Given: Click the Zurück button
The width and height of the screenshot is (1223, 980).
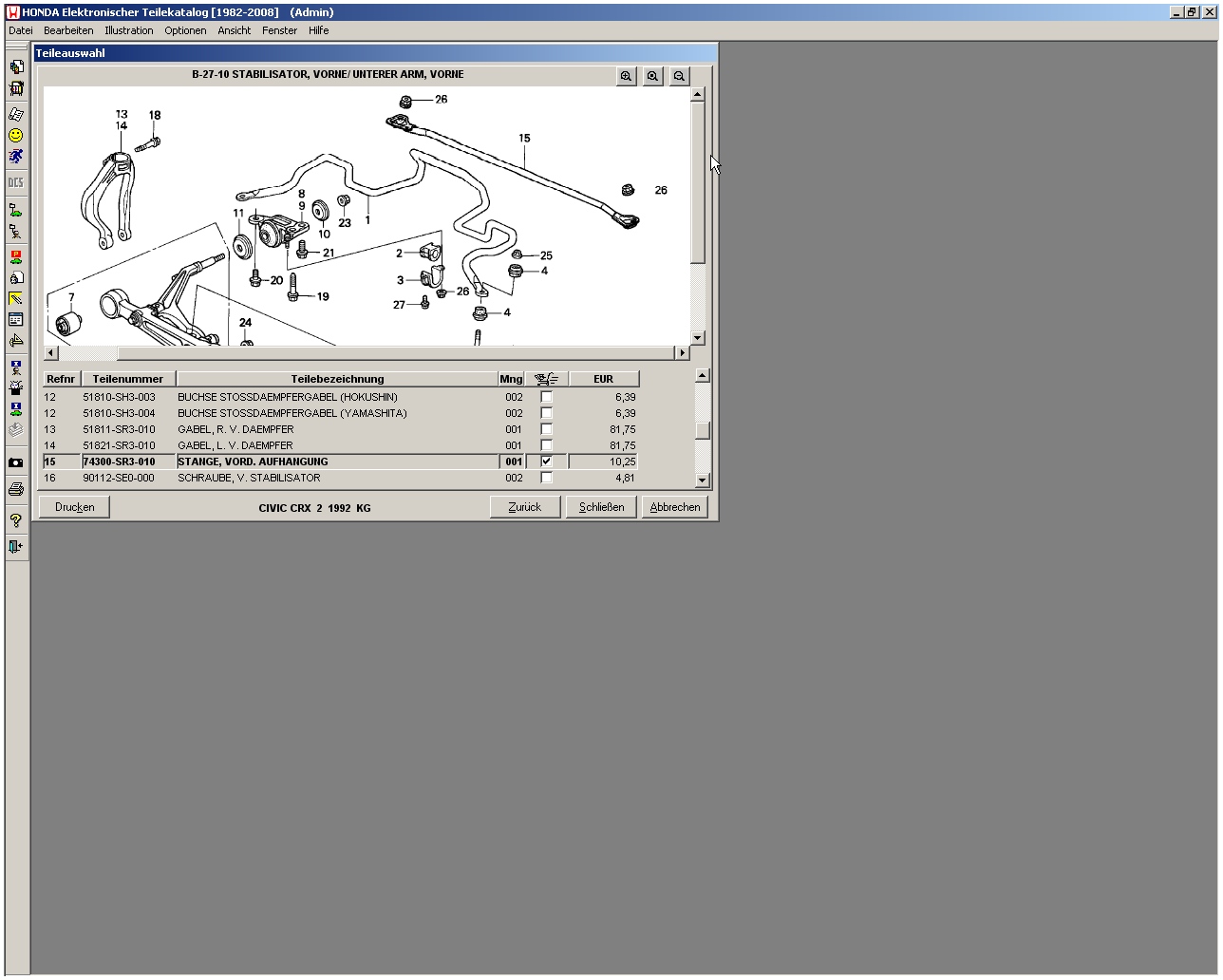Looking at the screenshot, I should pyautogui.click(x=525, y=507).
